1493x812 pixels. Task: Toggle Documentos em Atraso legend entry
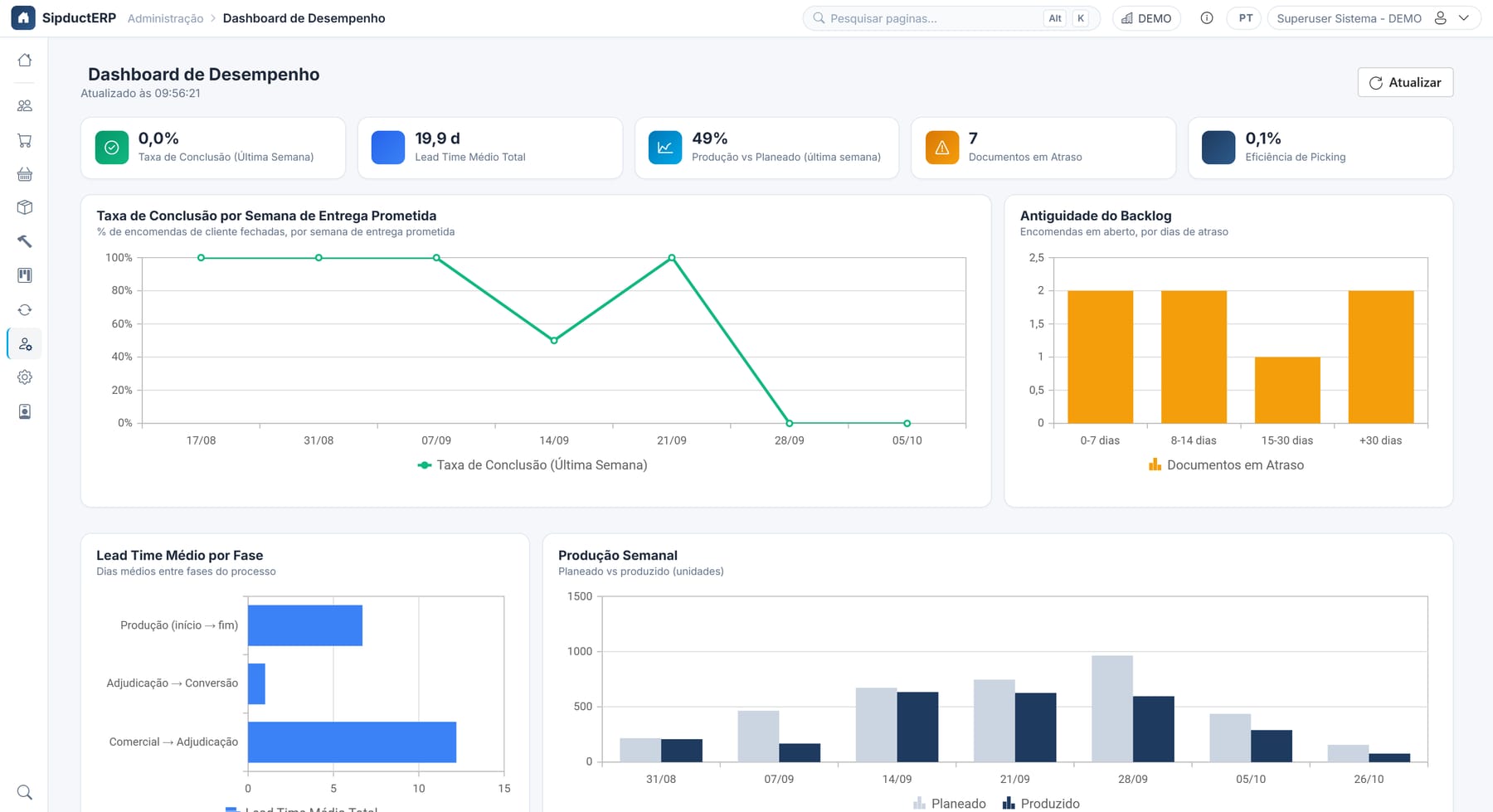[1226, 465]
